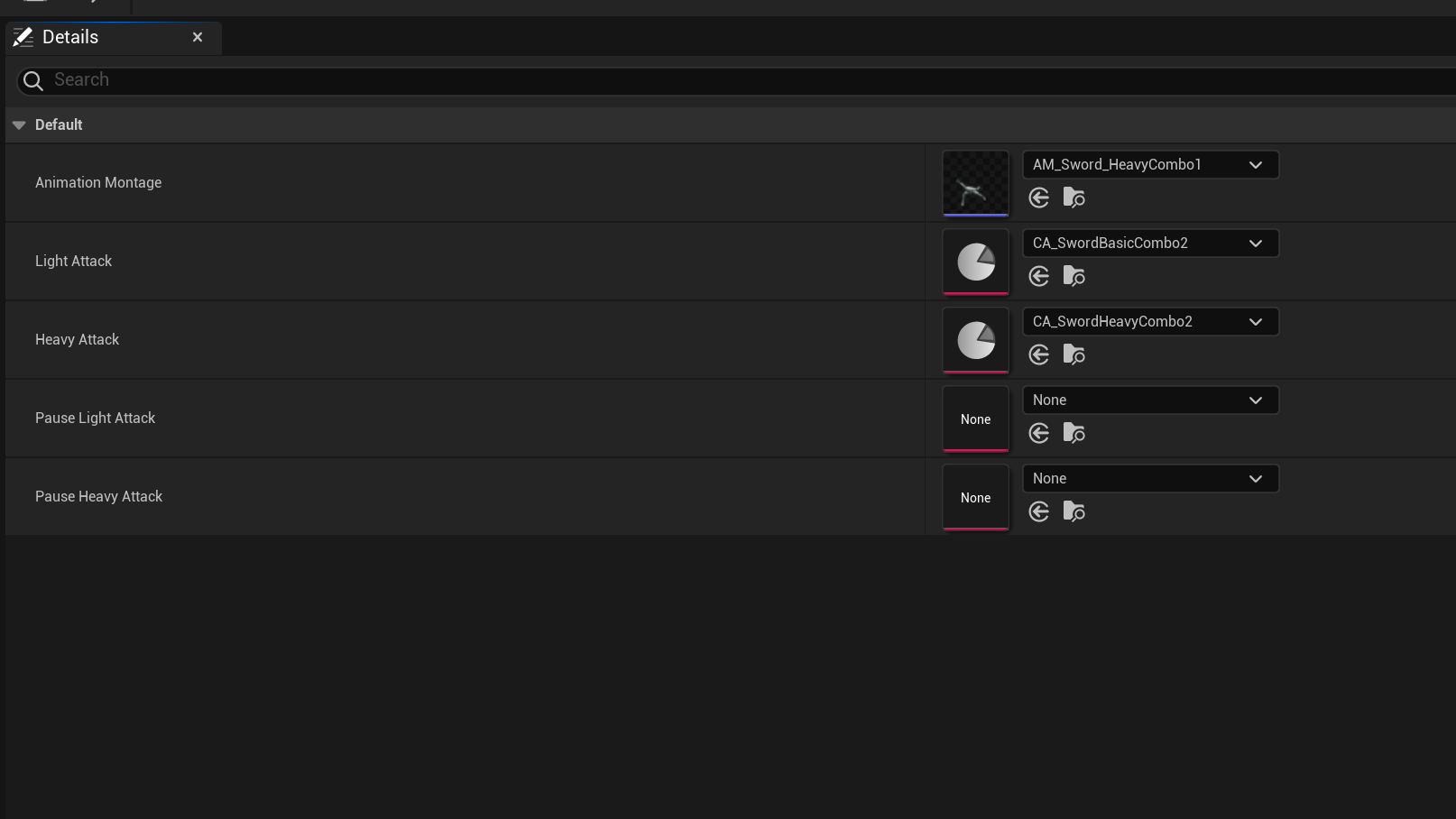
Task: Click the Animation Montage asset thumbnail
Action: [x=975, y=183]
